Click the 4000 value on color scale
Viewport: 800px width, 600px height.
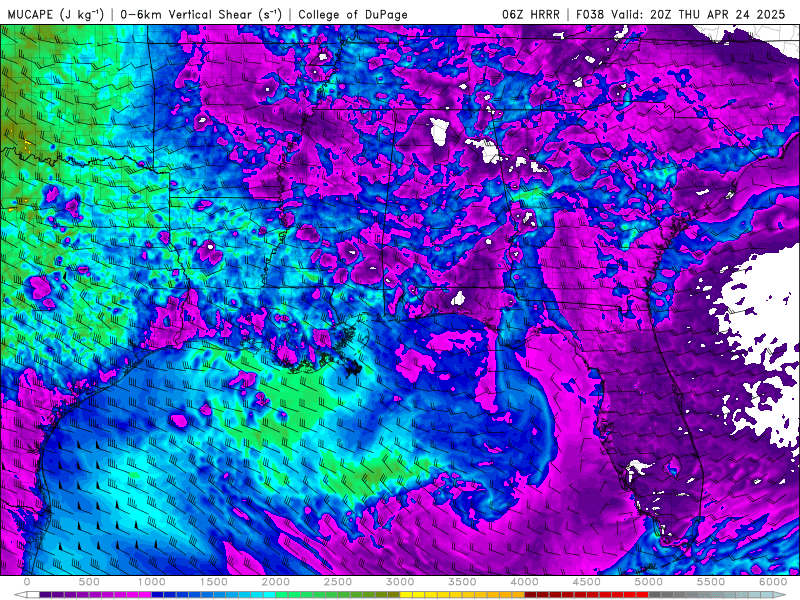(x=524, y=582)
